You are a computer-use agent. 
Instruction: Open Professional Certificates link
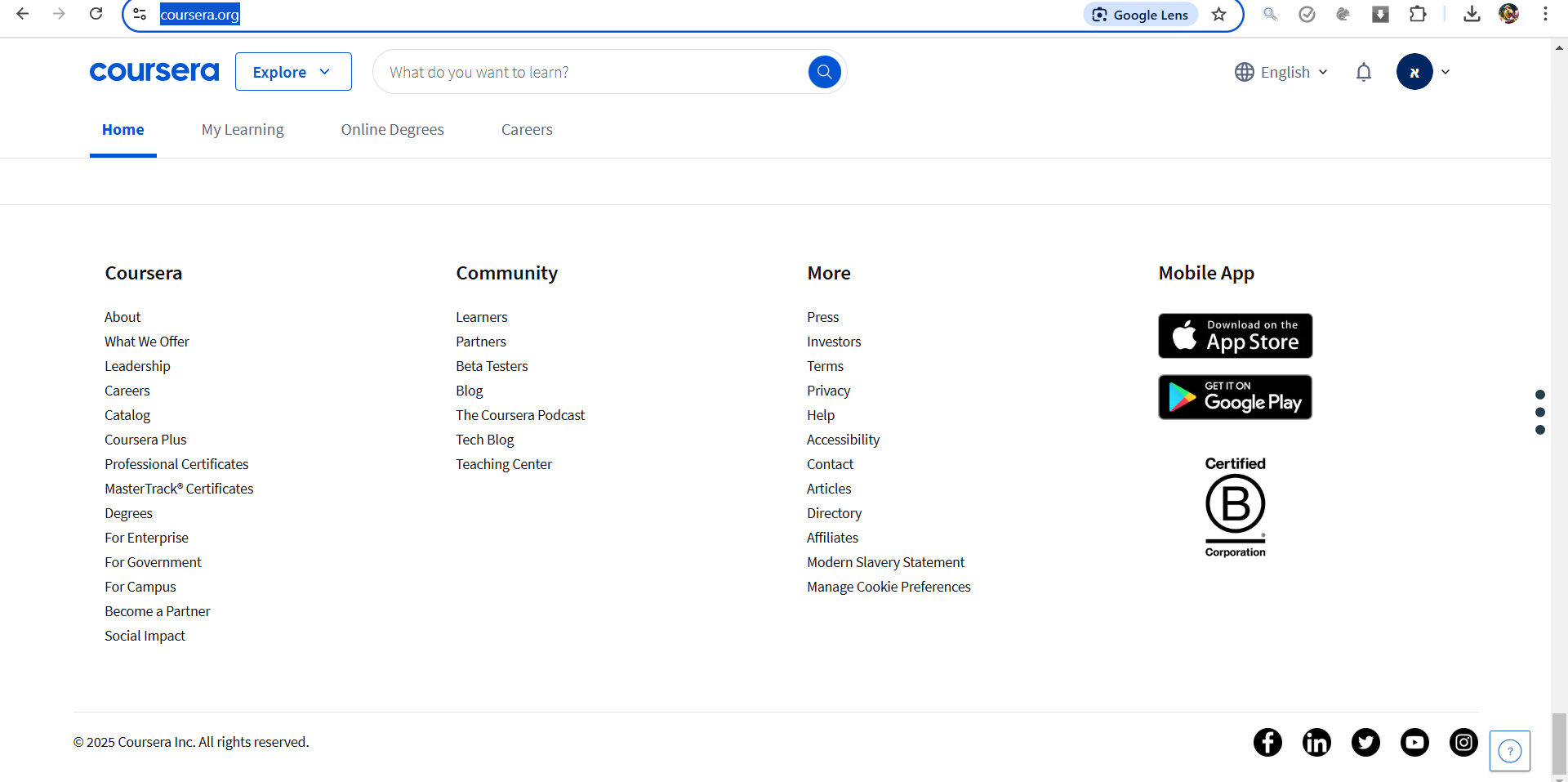tap(176, 464)
